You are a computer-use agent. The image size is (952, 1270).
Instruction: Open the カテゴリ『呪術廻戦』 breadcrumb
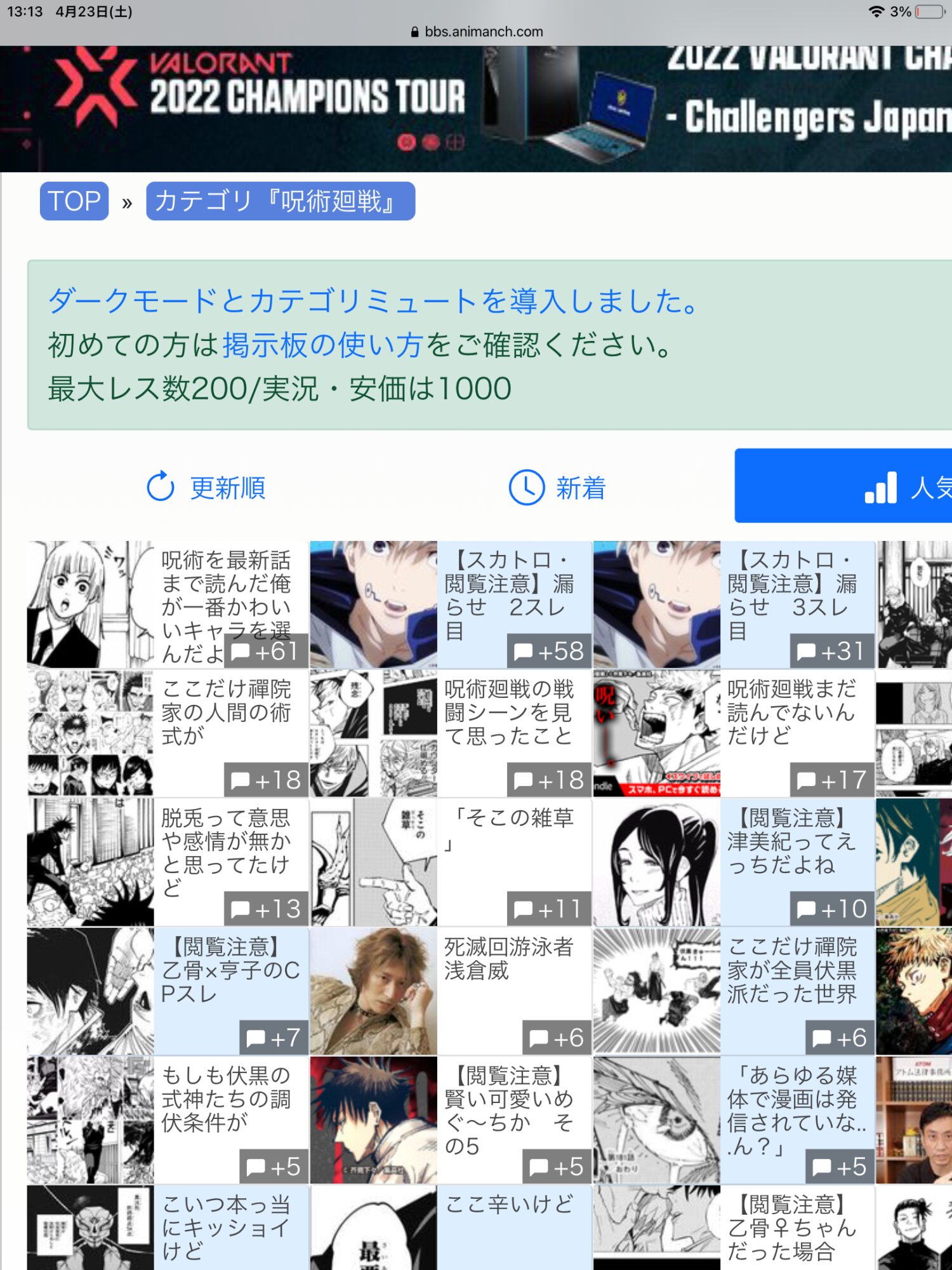point(281,201)
